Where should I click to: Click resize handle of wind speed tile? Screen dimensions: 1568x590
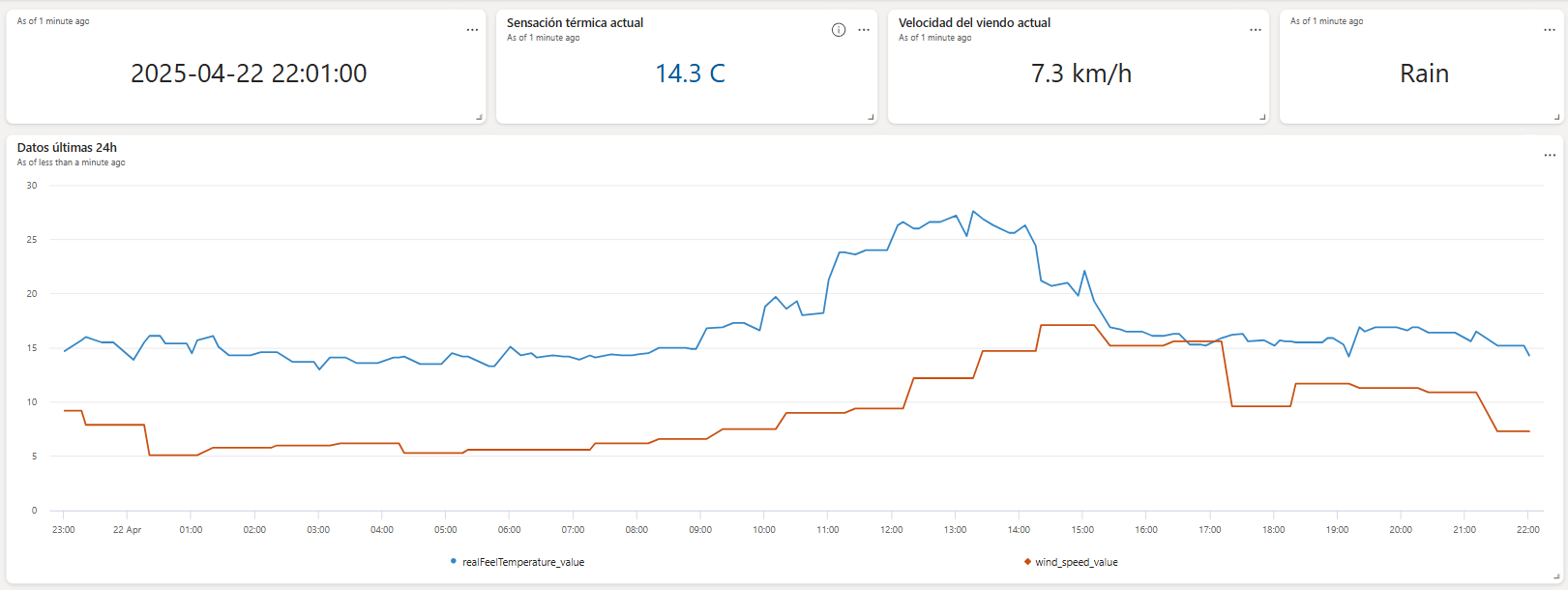click(1262, 117)
